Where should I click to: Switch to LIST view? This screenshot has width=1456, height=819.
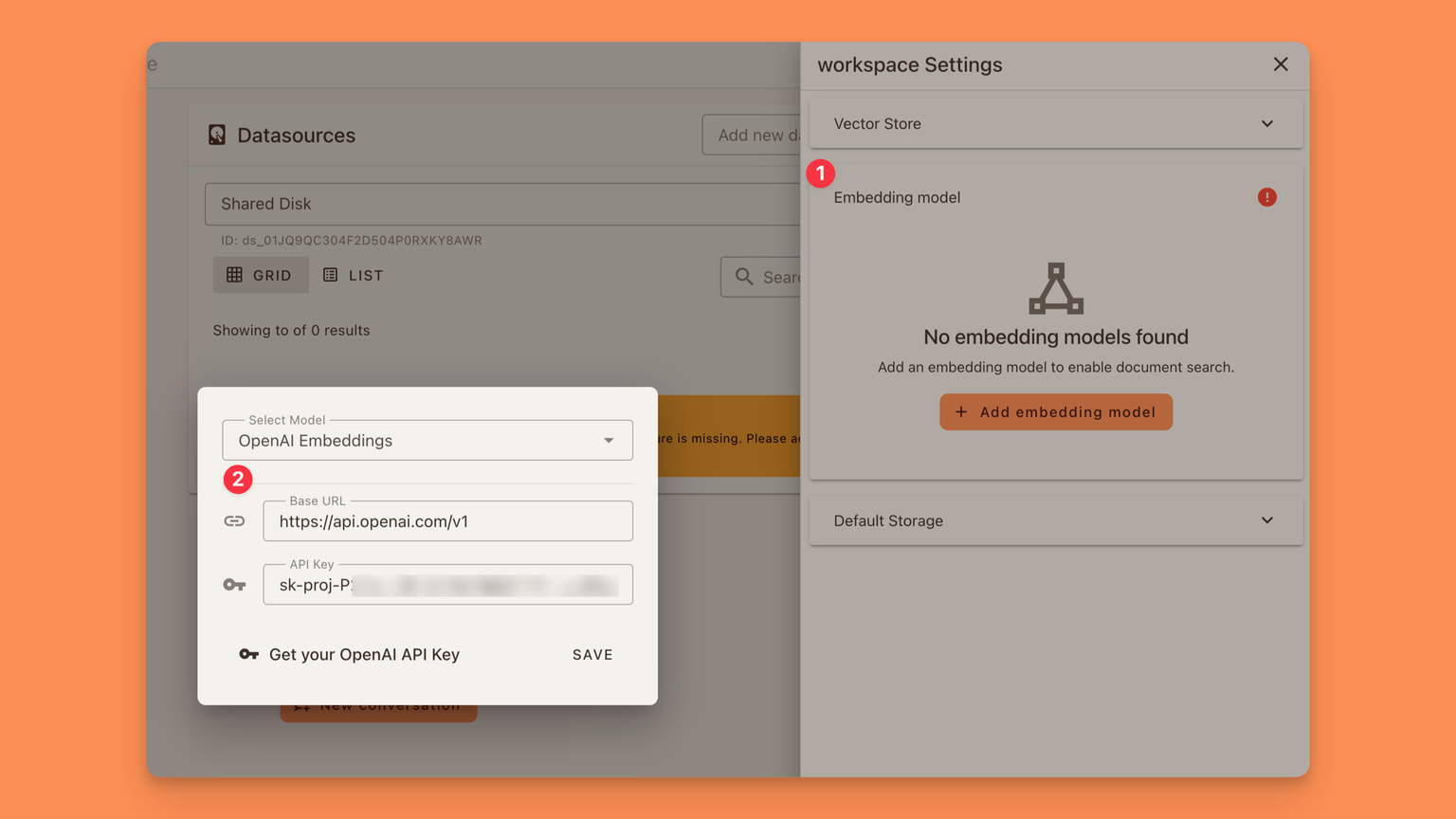point(354,275)
